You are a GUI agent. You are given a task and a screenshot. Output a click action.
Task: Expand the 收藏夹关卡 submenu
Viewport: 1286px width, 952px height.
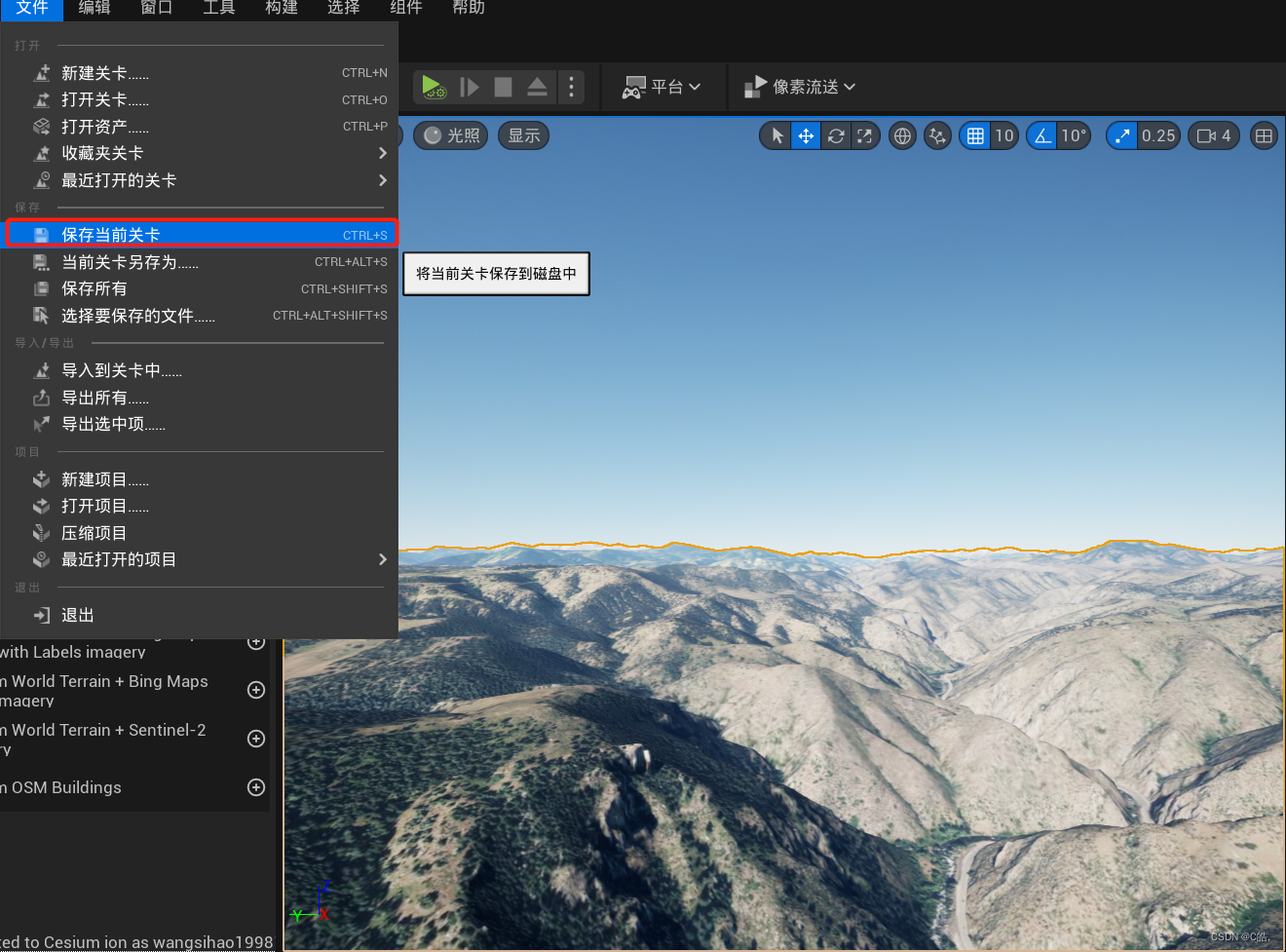199,153
